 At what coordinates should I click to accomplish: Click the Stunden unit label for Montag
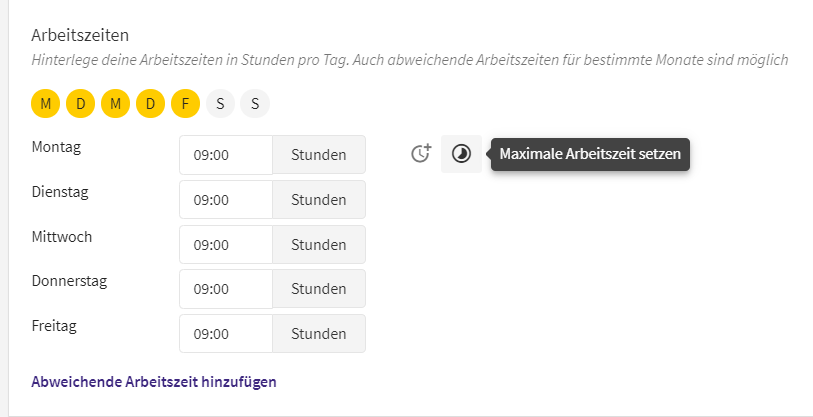coord(319,155)
